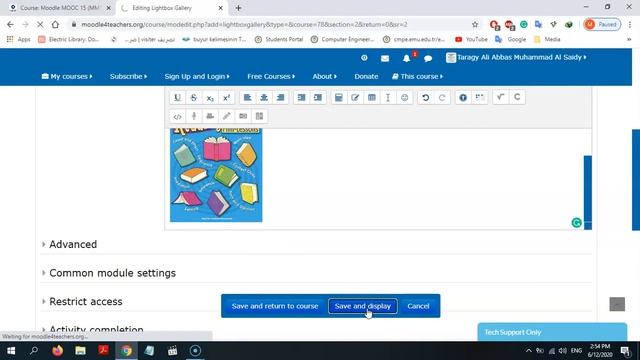Redo the last editor change

442,98
